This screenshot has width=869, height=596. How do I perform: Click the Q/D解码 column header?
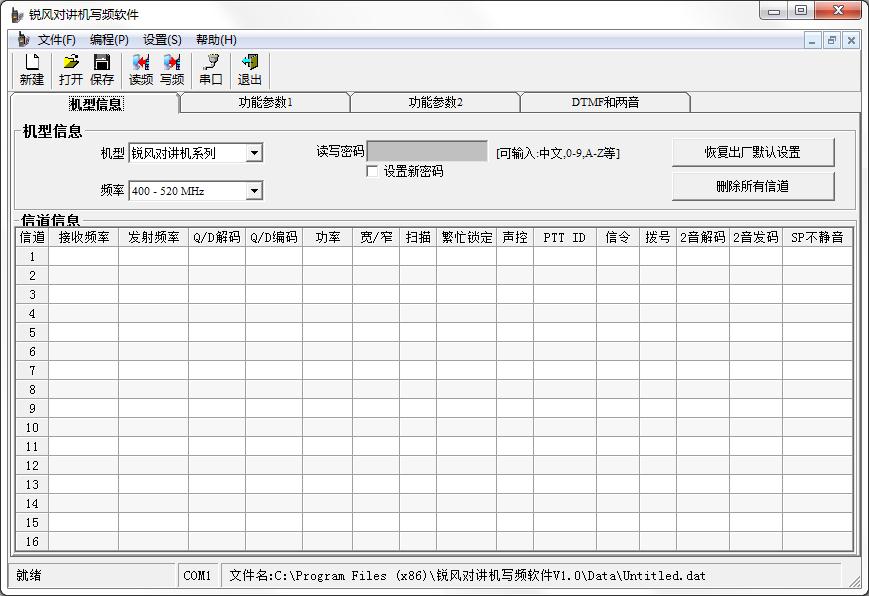click(217, 237)
